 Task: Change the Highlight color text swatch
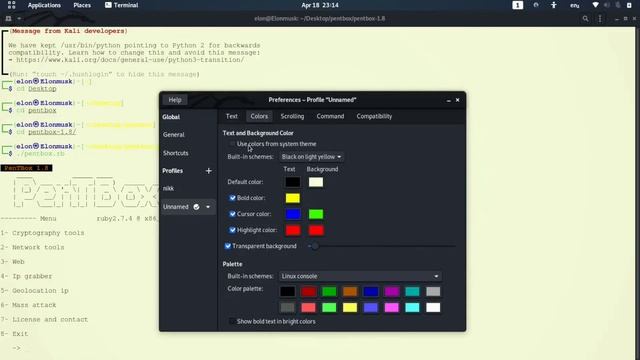[293, 230]
